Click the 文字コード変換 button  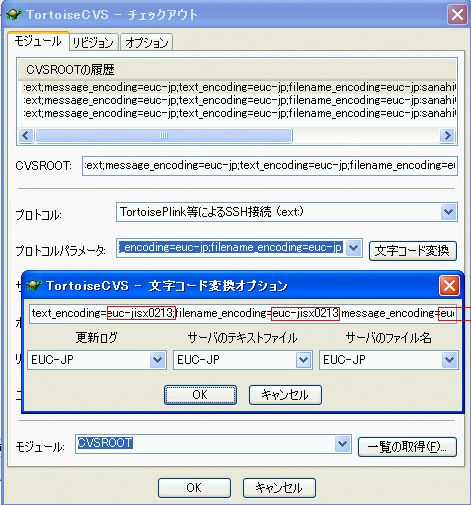[x=412, y=251]
